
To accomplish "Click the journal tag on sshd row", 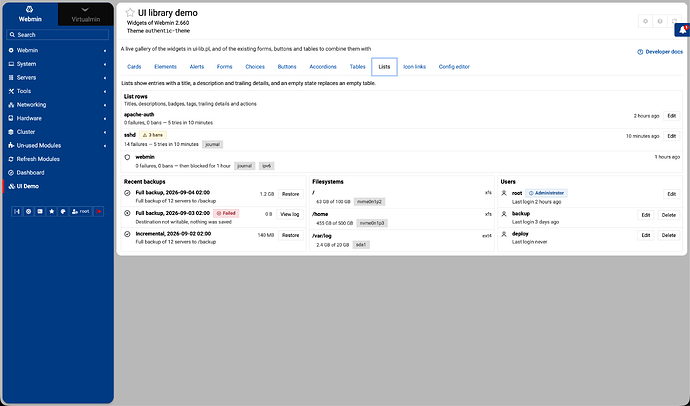I will 213,144.
